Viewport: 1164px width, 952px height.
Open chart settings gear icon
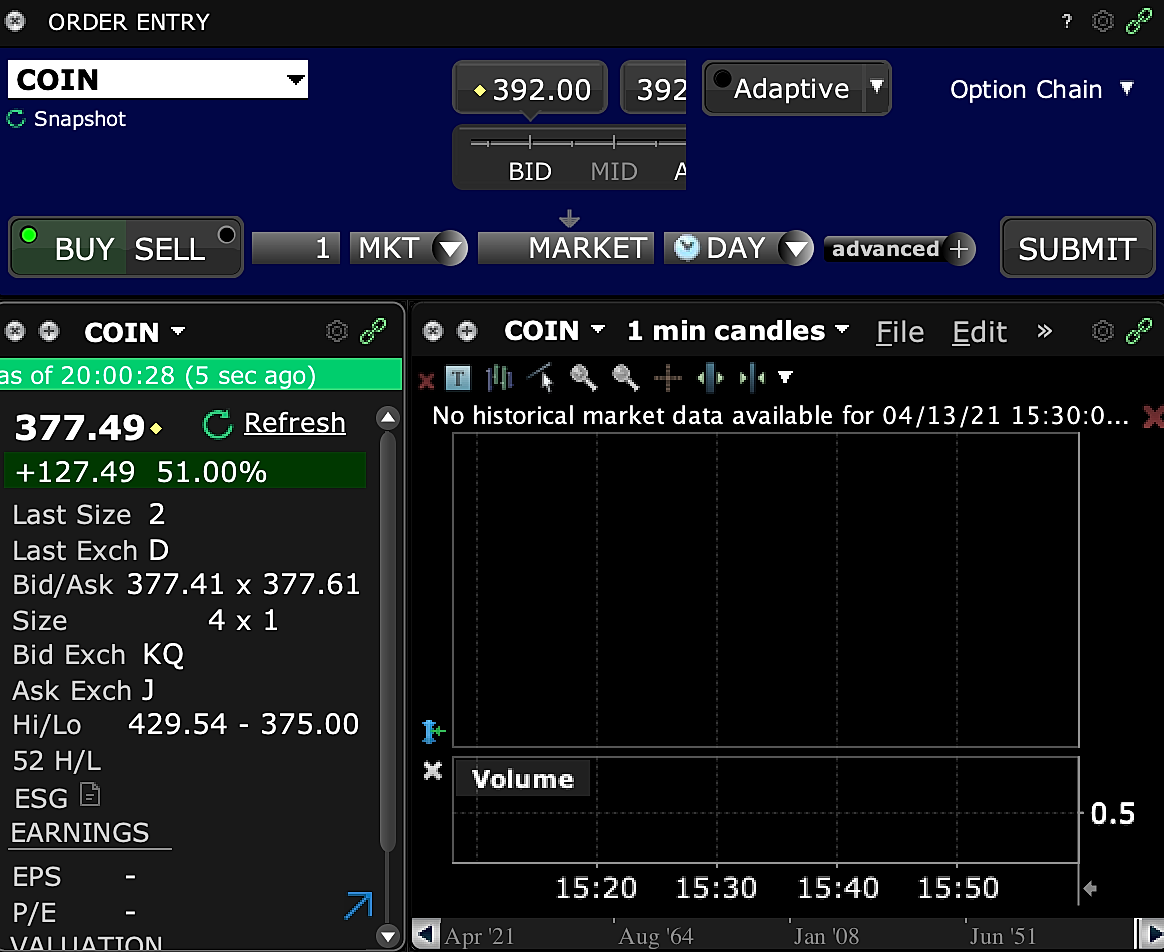point(1103,331)
